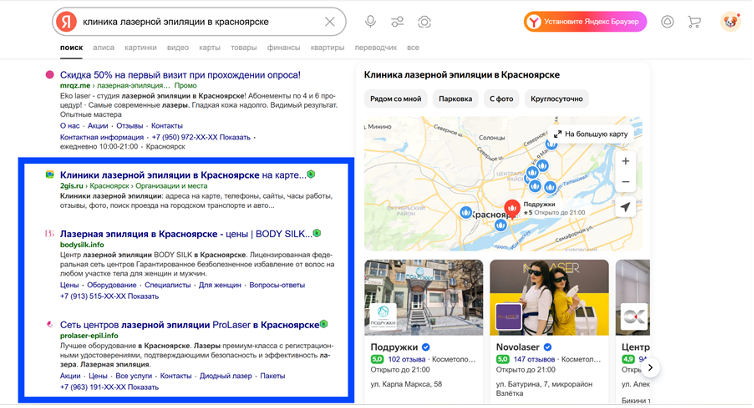Screen dimensions: 754x408
Task: Show next clinic cards with arrow
Action: click(x=650, y=368)
